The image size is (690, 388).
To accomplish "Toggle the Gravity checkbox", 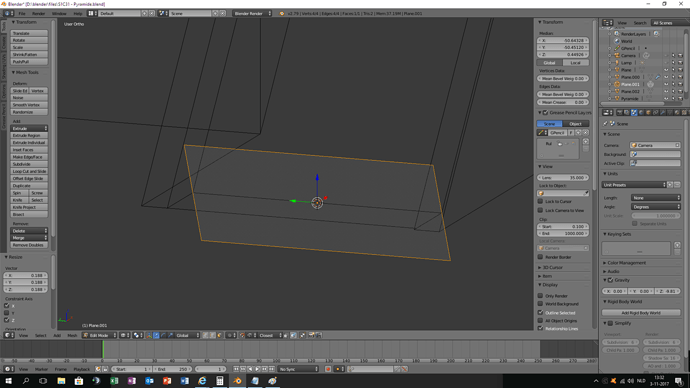I will (611, 280).
